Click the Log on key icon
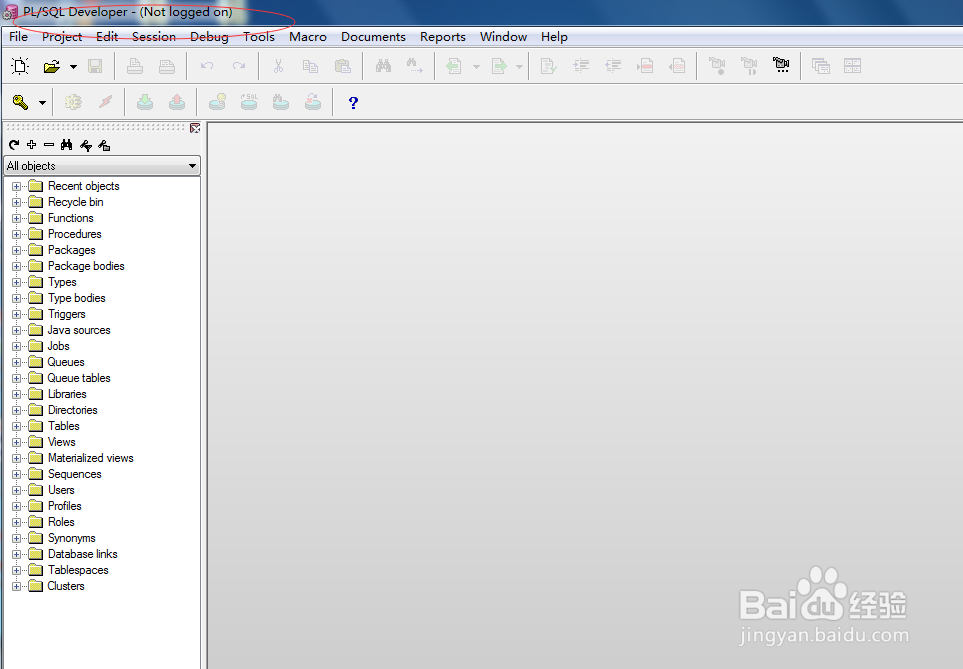 click(20, 102)
